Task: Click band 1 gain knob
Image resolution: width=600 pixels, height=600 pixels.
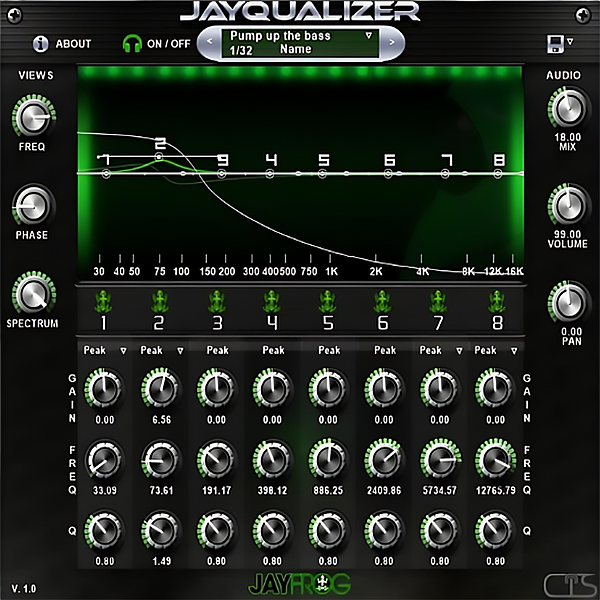Action: [103, 388]
